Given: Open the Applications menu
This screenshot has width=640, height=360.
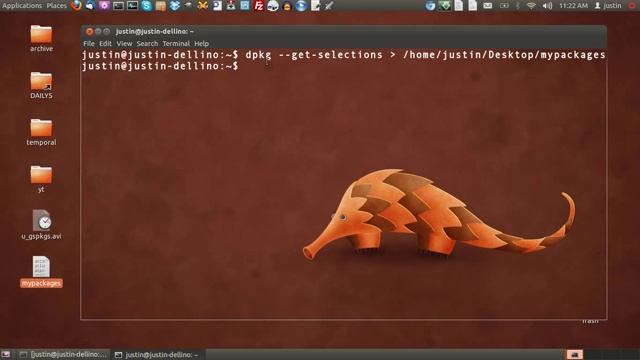Looking at the screenshot, I should (x=22, y=6).
